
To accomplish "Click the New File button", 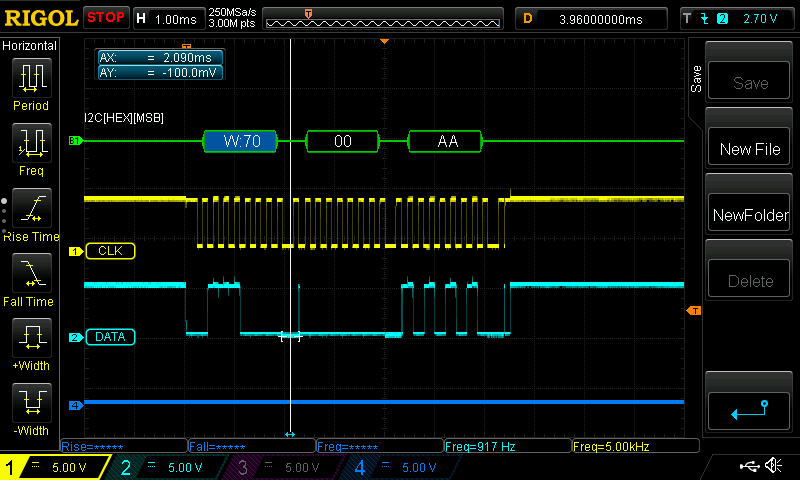I will [749, 147].
